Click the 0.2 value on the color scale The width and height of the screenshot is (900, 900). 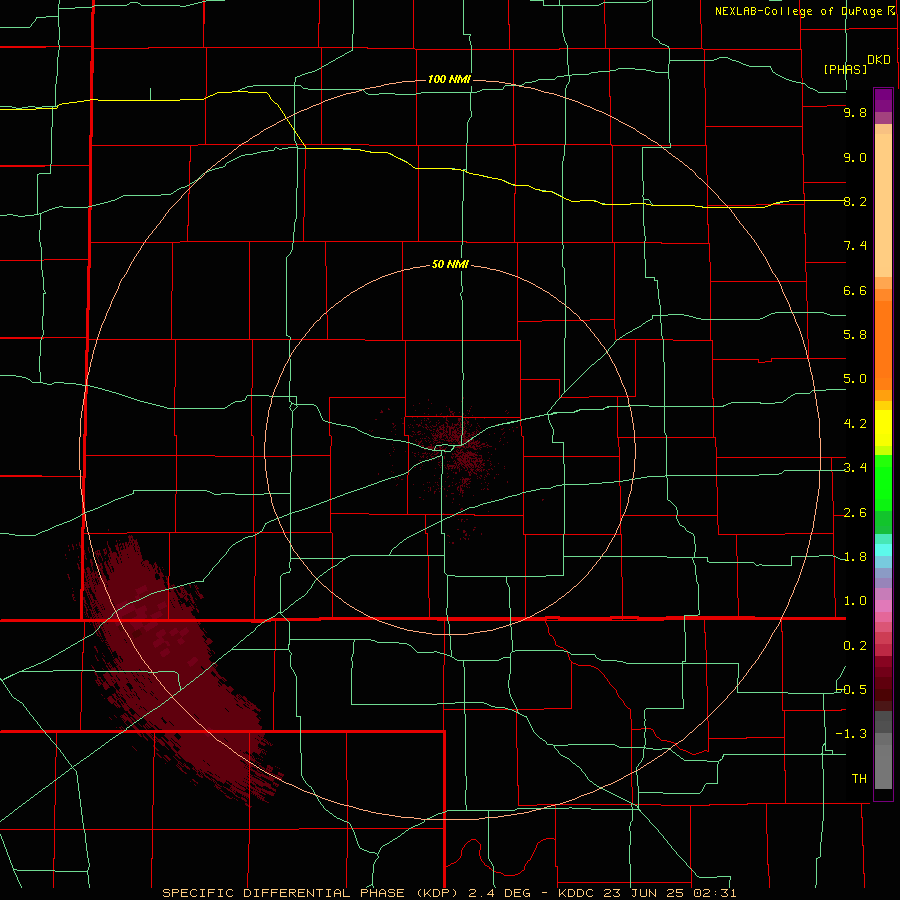click(x=855, y=646)
